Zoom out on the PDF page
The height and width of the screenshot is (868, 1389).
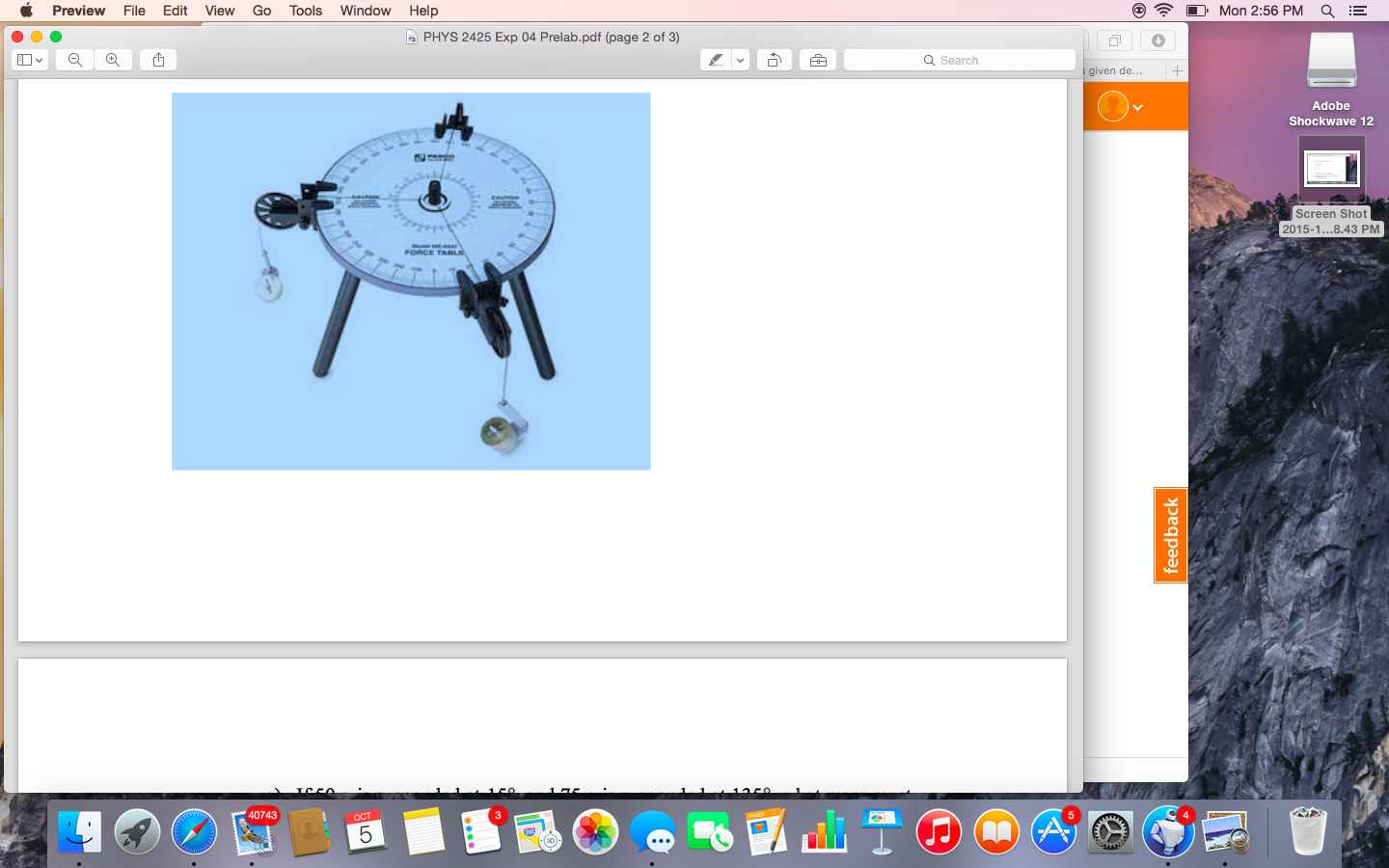click(74, 59)
